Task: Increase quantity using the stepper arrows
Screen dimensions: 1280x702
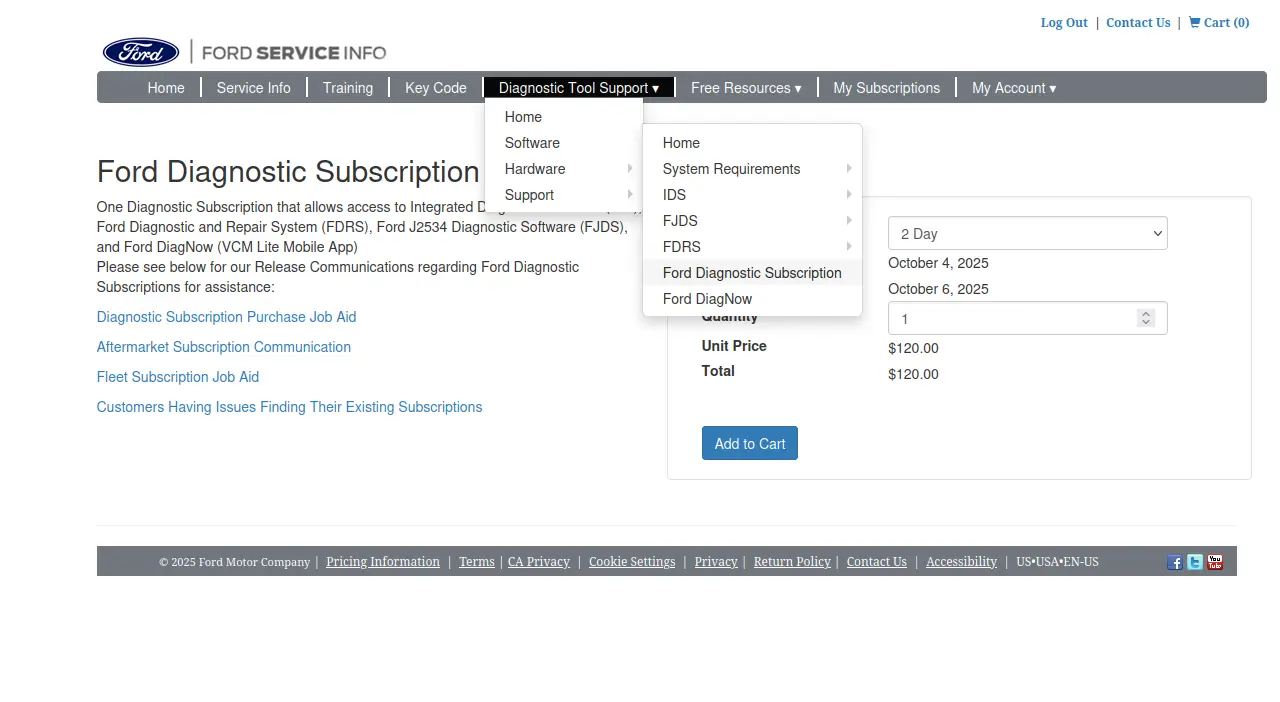Action: pyautogui.click(x=1146, y=314)
